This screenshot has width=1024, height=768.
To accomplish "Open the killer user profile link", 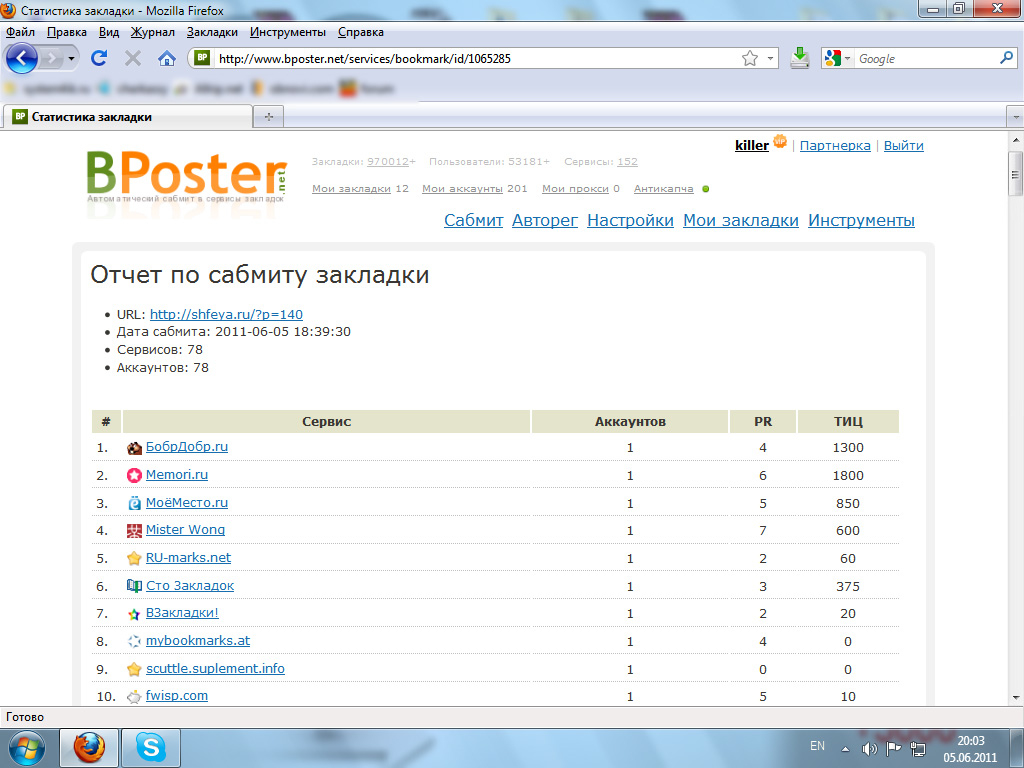I will 752,146.
